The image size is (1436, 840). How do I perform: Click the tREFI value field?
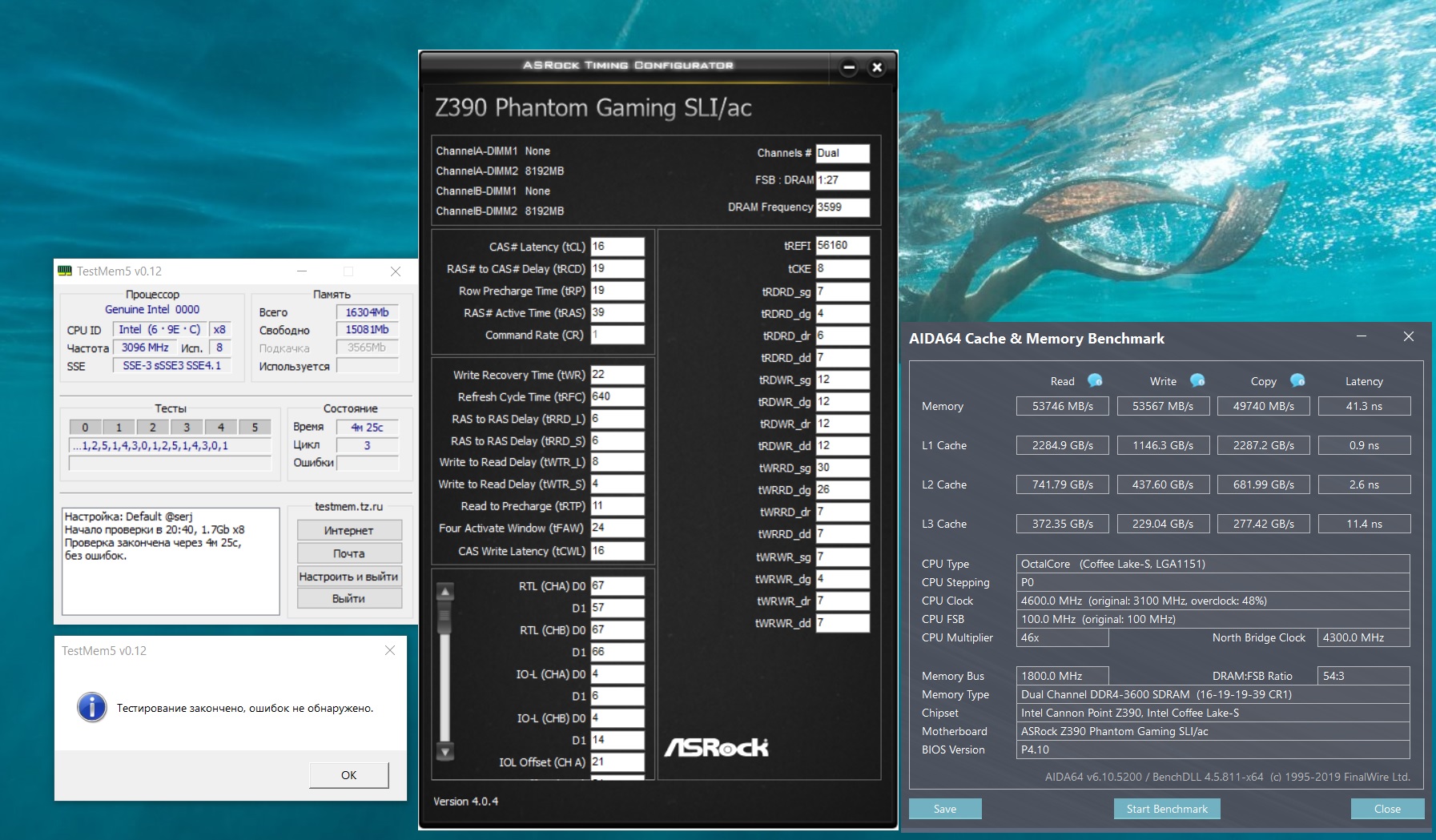point(843,246)
